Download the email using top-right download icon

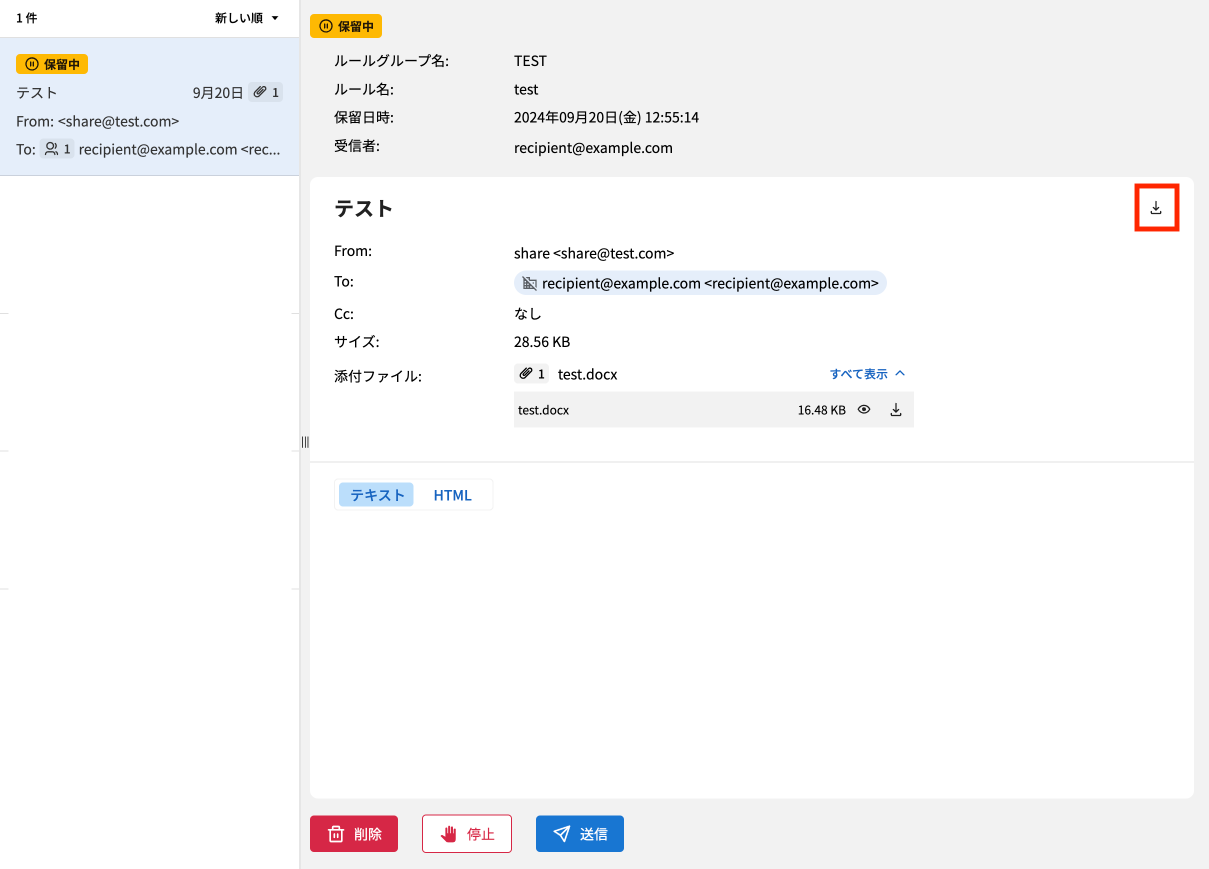coord(1156,208)
